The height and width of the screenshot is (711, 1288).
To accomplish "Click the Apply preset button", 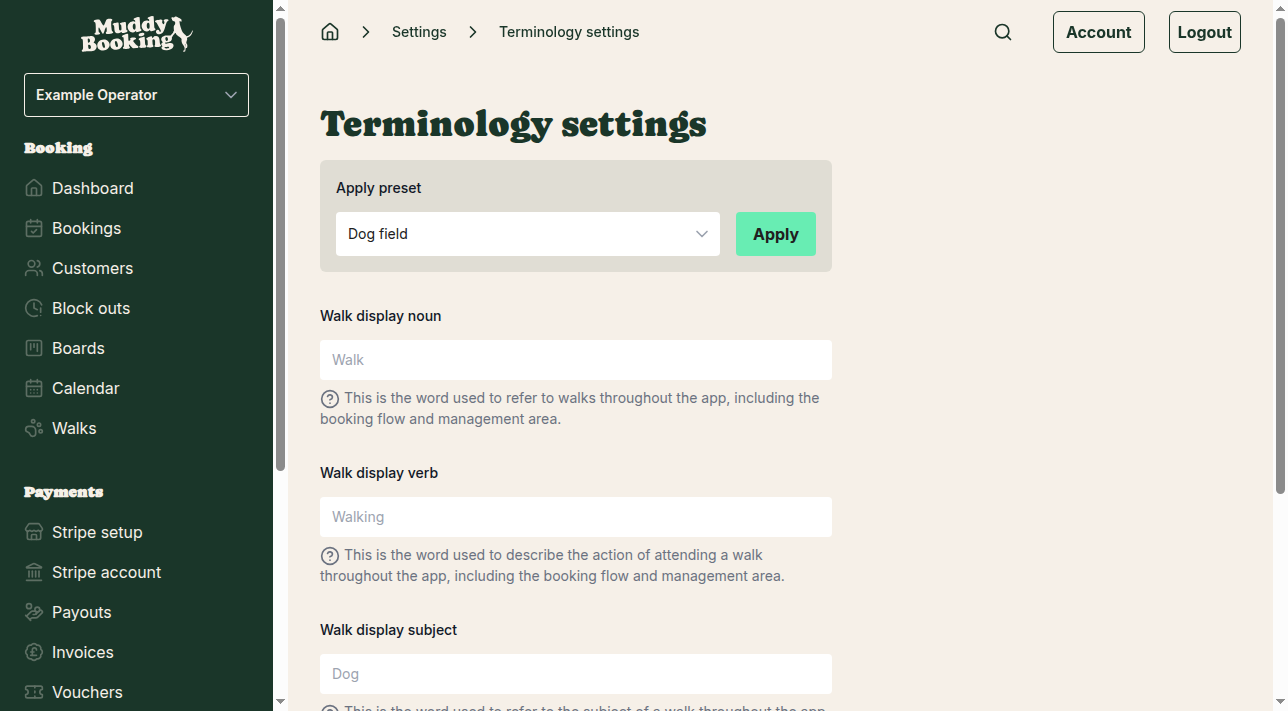I will pyautogui.click(x=775, y=233).
